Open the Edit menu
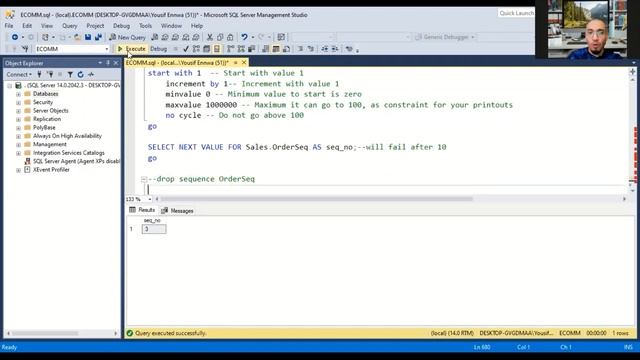Screen dimensions: 640x360 [x=27, y=26]
